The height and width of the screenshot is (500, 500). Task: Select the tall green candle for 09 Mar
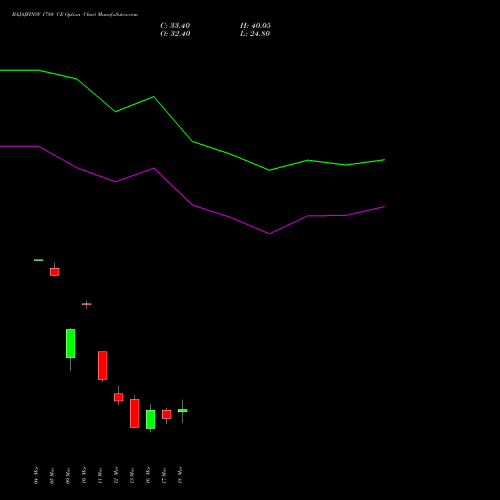[71, 343]
